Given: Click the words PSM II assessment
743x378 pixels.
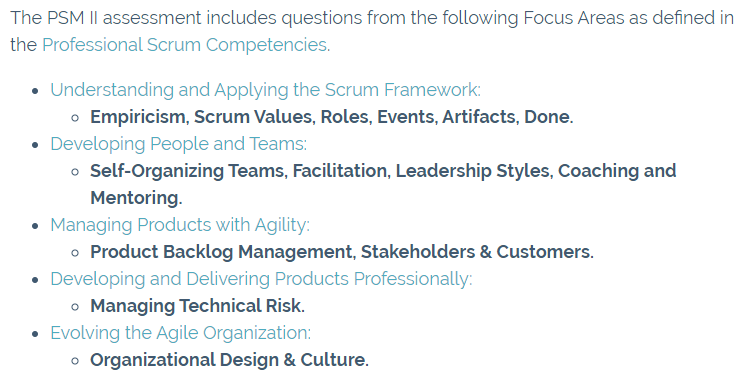Looking at the screenshot, I should coord(124,18).
